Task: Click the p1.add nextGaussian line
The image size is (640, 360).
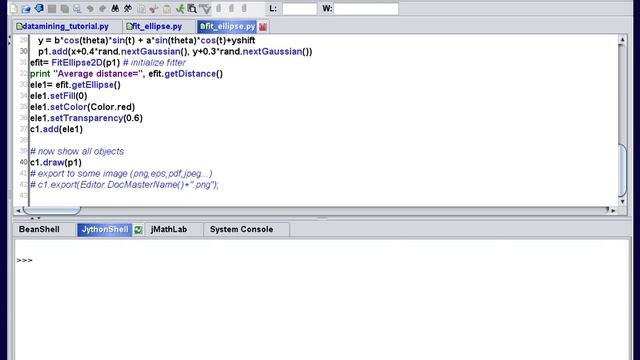Action: 175,51
